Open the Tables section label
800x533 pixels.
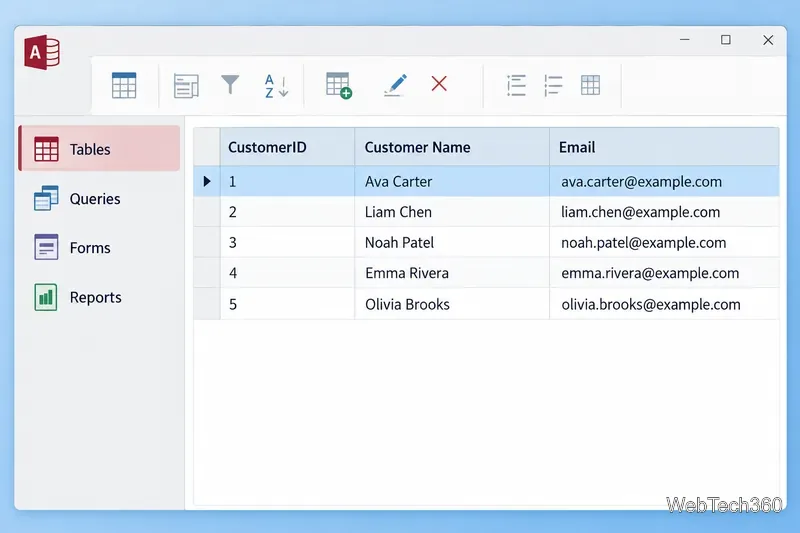tap(90, 149)
